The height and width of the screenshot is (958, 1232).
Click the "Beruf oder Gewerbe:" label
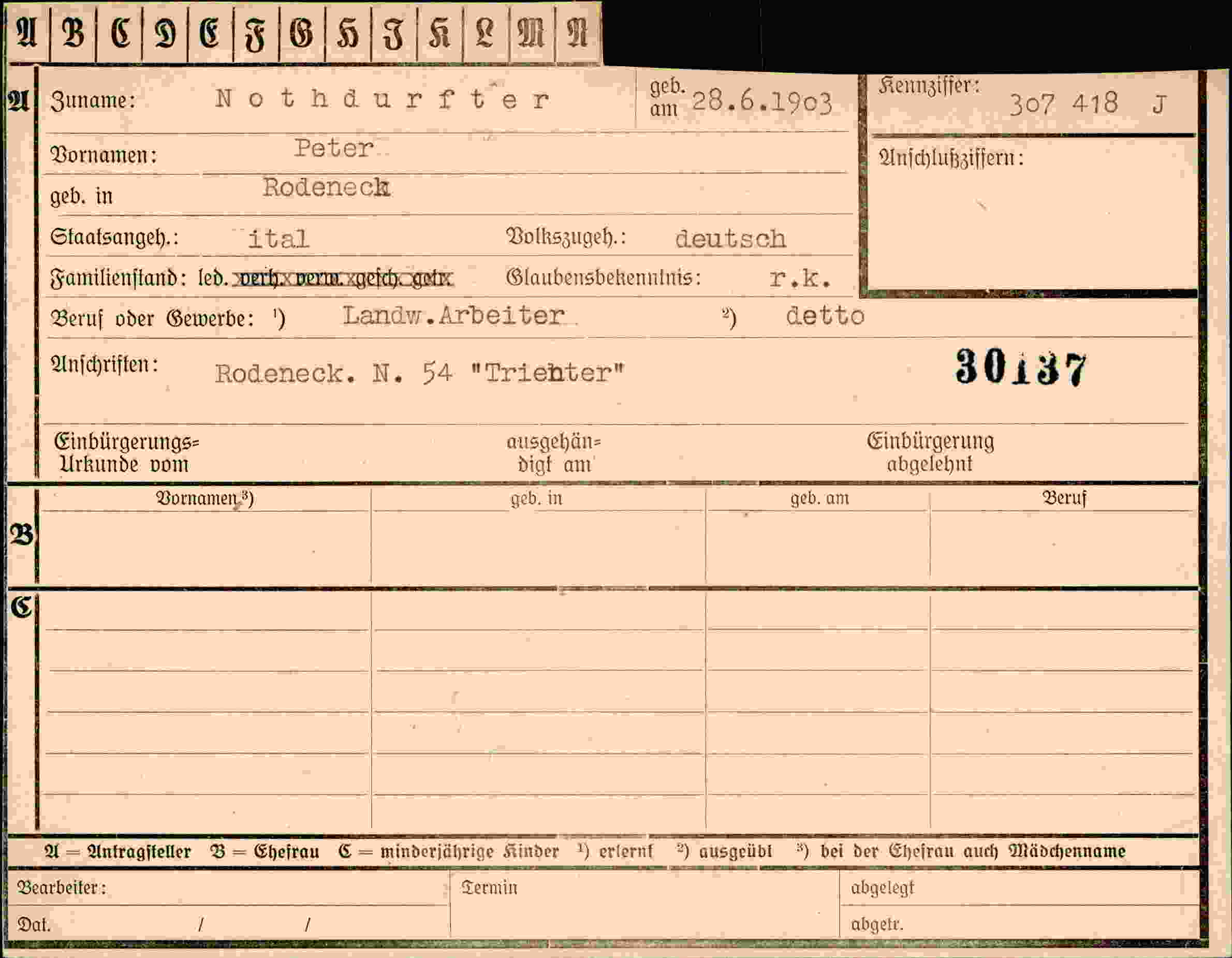coord(152,319)
